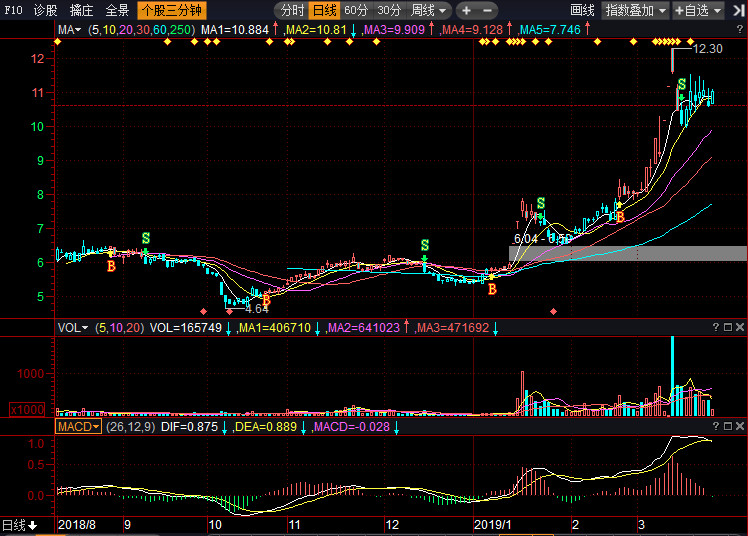Click the 画线 drawing tools button

tap(582, 10)
